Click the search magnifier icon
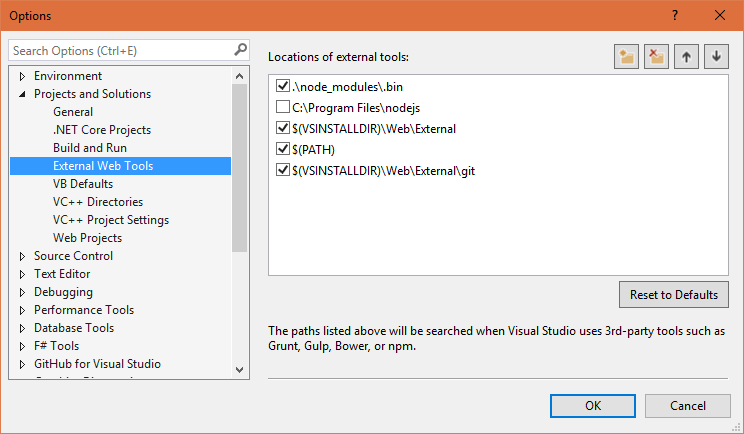 click(241, 49)
